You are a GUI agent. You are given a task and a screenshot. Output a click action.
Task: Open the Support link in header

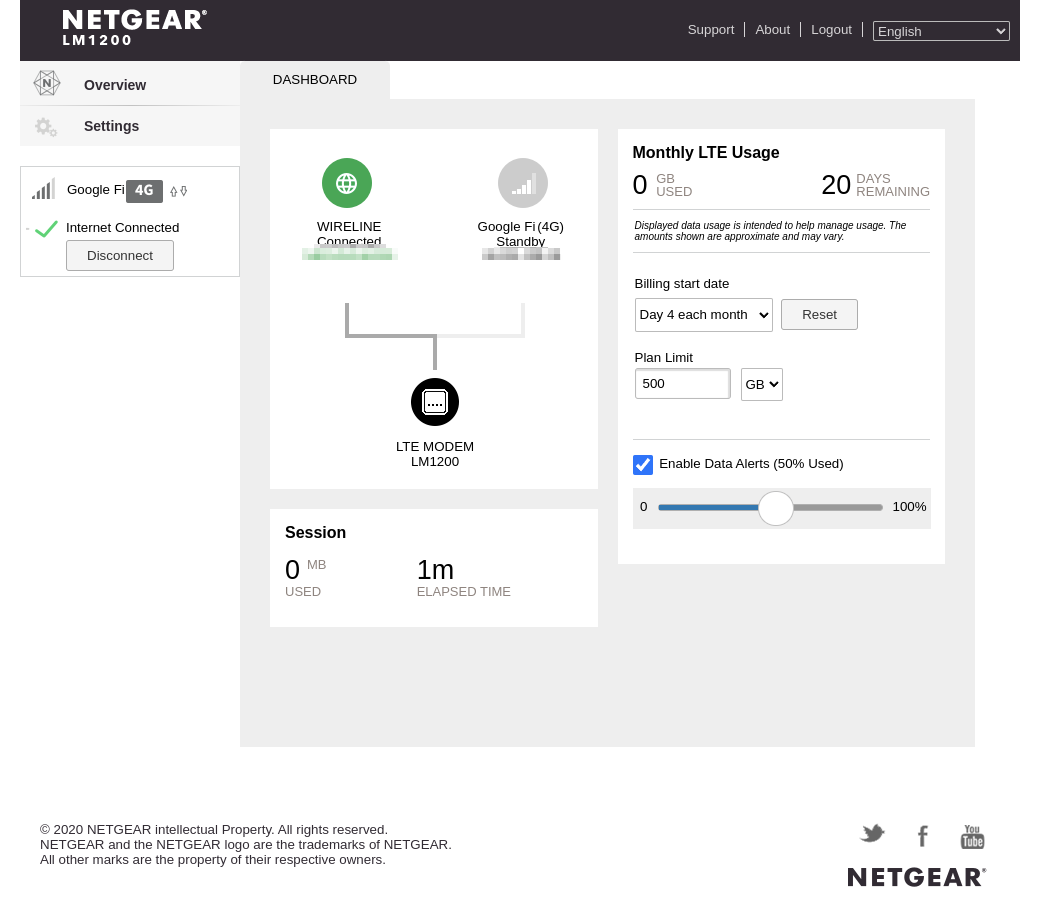coord(710,30)
